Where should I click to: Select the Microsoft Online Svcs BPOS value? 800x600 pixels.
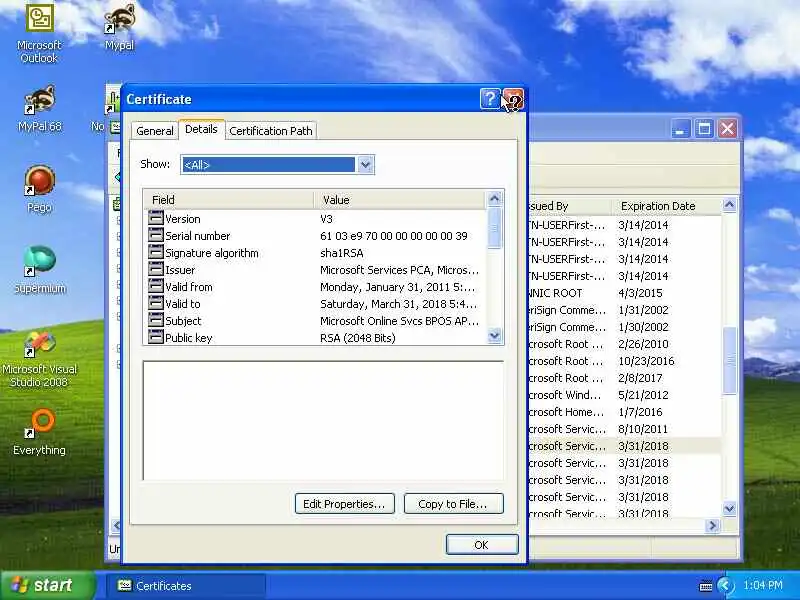pyautogui.click(x=399, y=321)
